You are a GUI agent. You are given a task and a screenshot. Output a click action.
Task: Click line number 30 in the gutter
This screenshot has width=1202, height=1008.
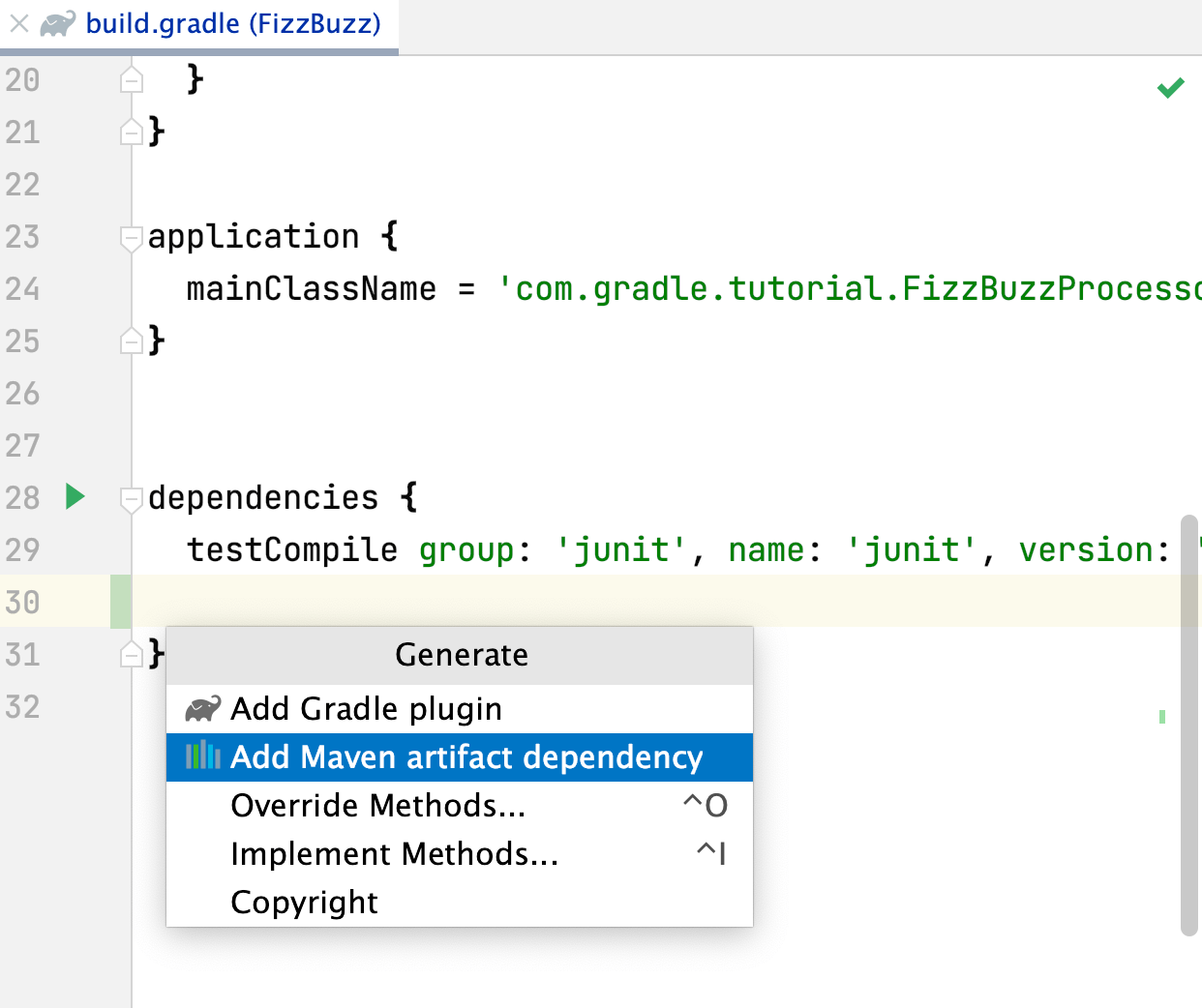[22, 603]
